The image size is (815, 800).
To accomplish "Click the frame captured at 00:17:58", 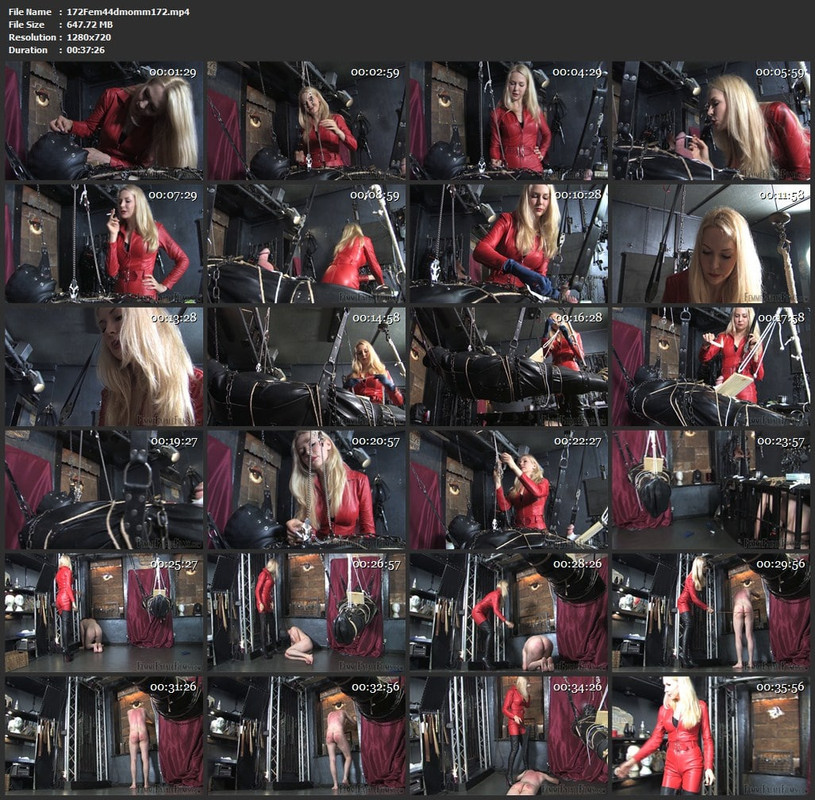I will point(711,366).
